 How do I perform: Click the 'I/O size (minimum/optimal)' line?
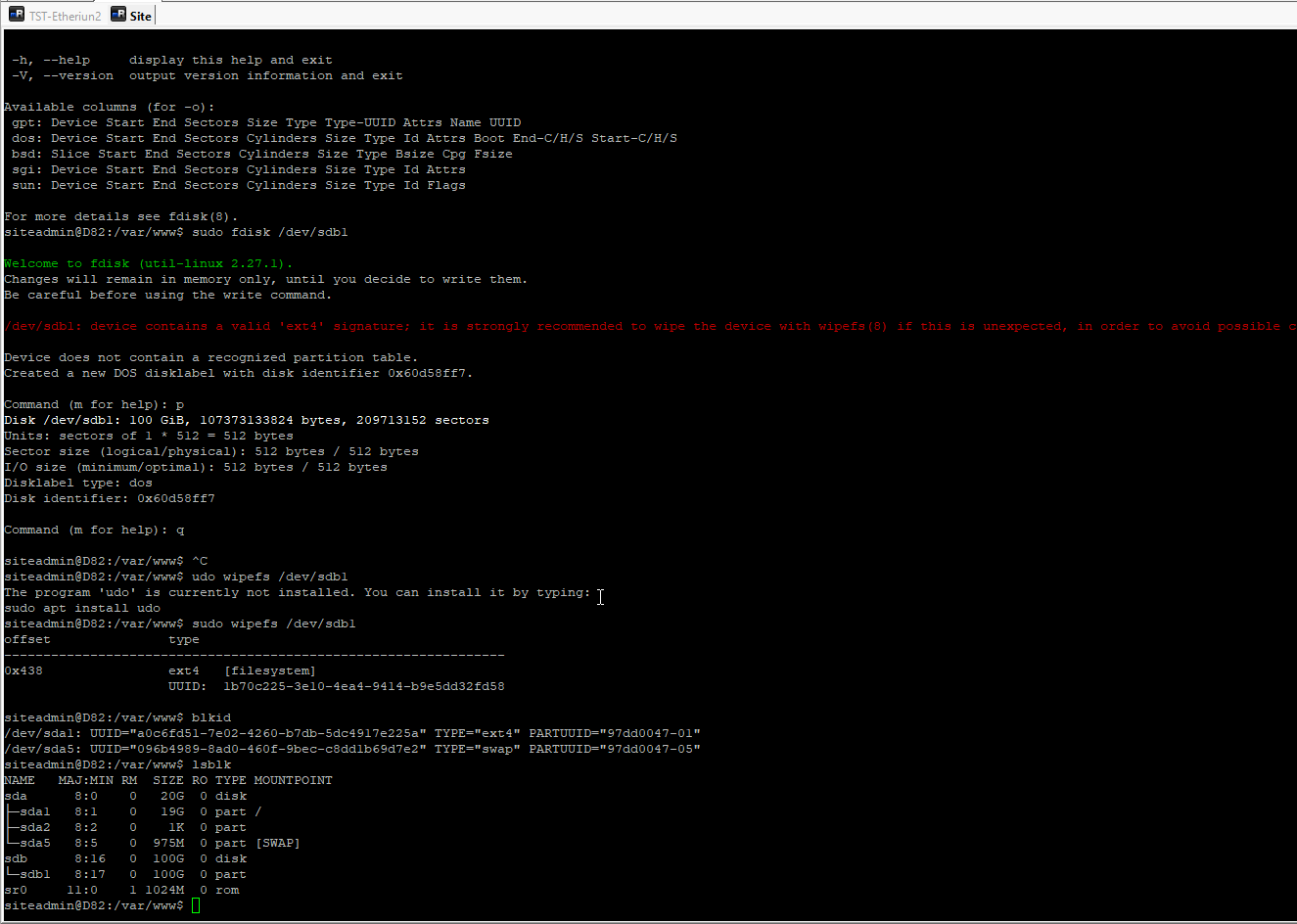196,467
